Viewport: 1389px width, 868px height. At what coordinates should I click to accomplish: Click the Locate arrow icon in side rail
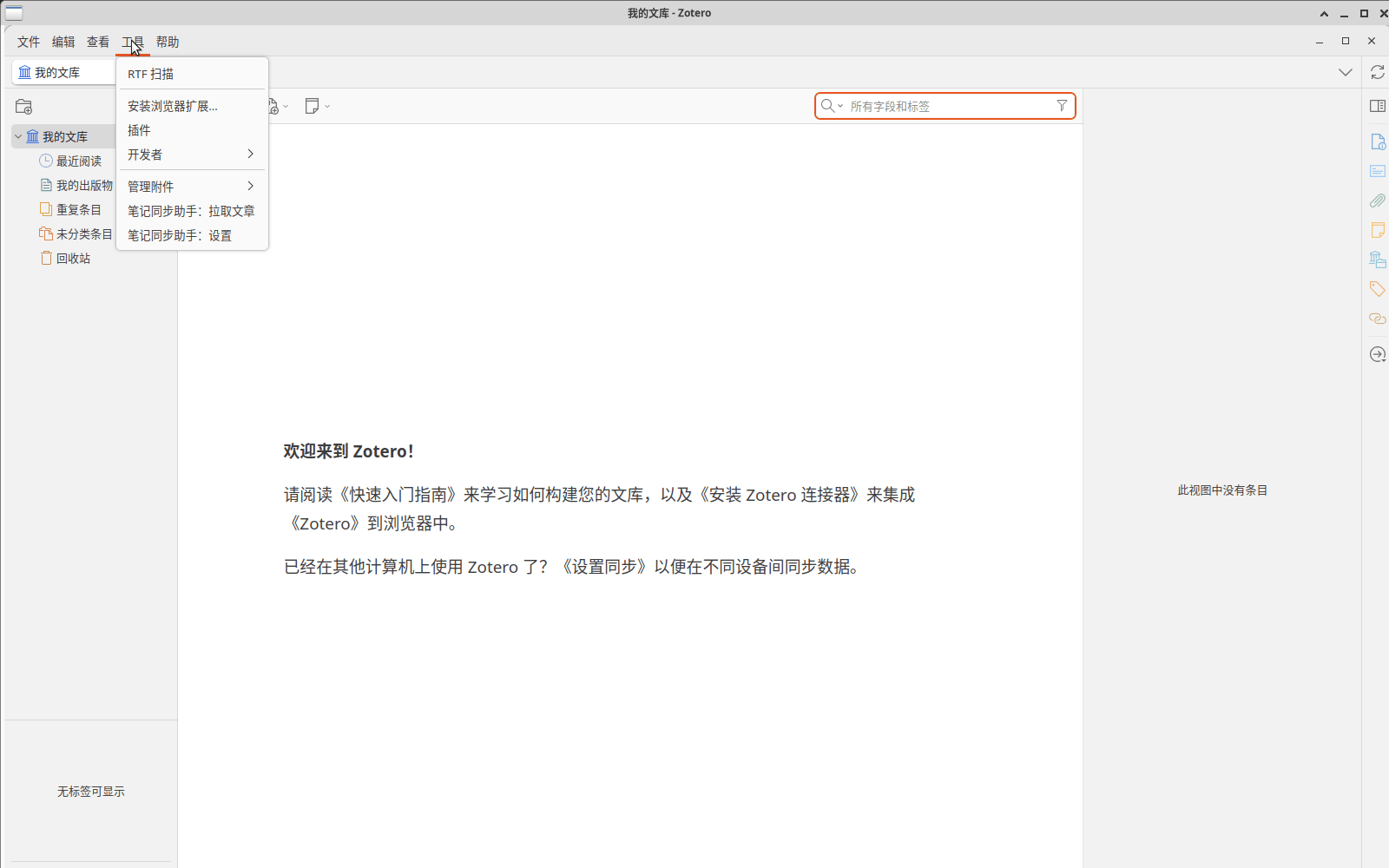tap(1377, 354)
